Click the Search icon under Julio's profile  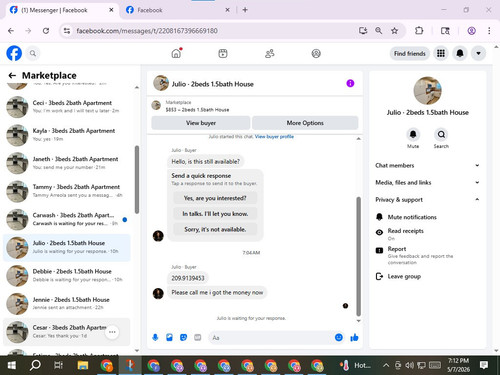441,134
